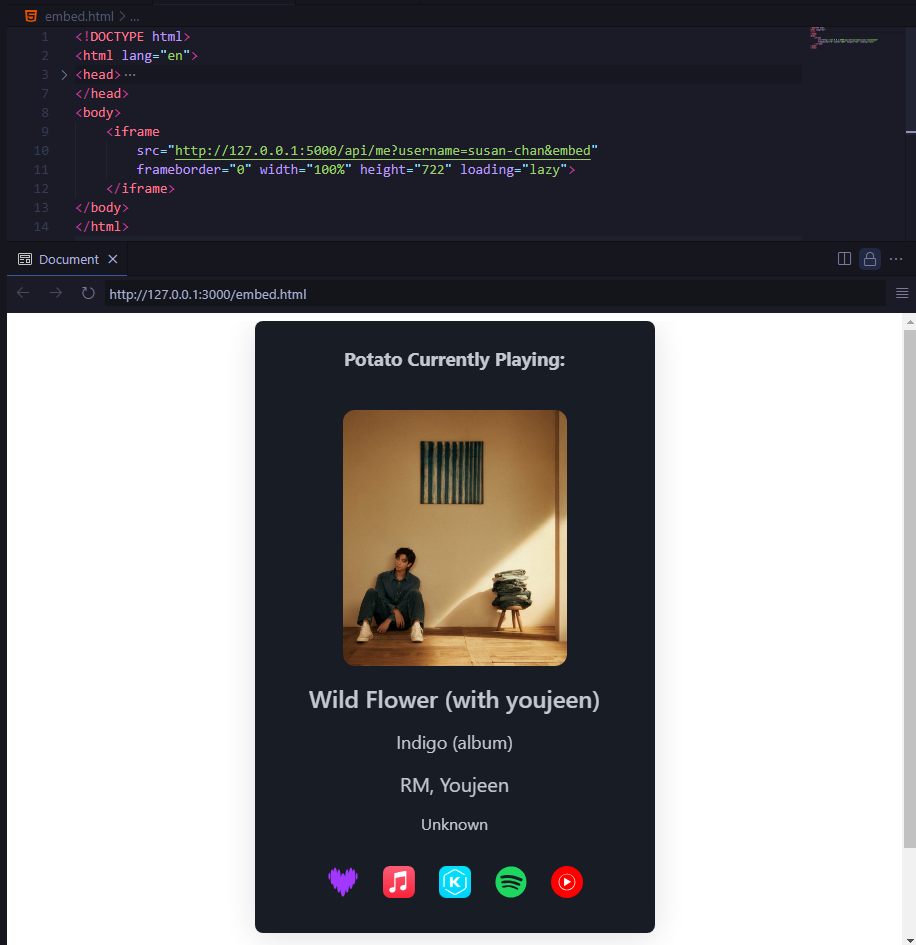Click the closing body tag on line 13
This screenshot has width=916, height=945.
(x=102, y=208)
